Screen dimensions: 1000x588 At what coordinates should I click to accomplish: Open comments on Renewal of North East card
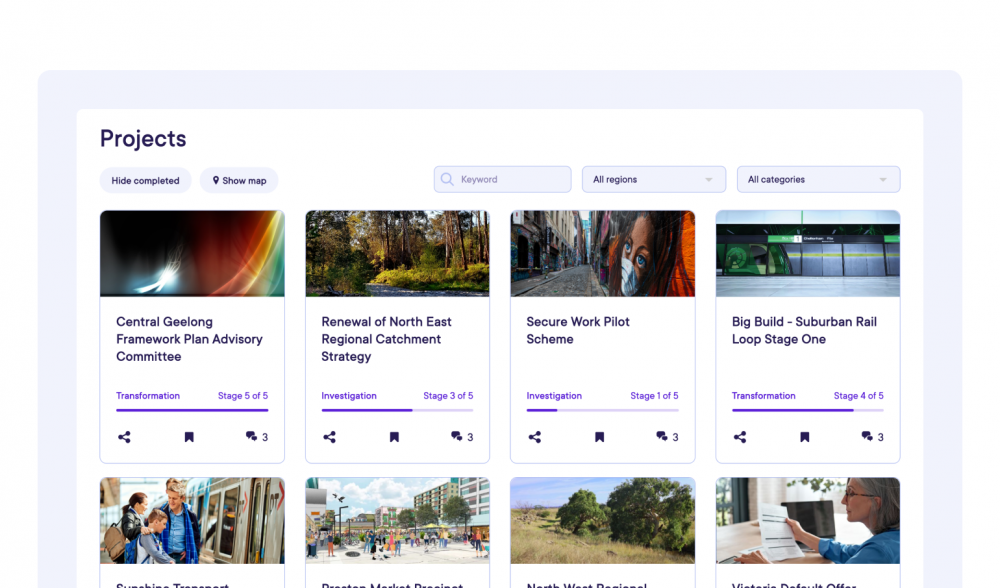461,437
